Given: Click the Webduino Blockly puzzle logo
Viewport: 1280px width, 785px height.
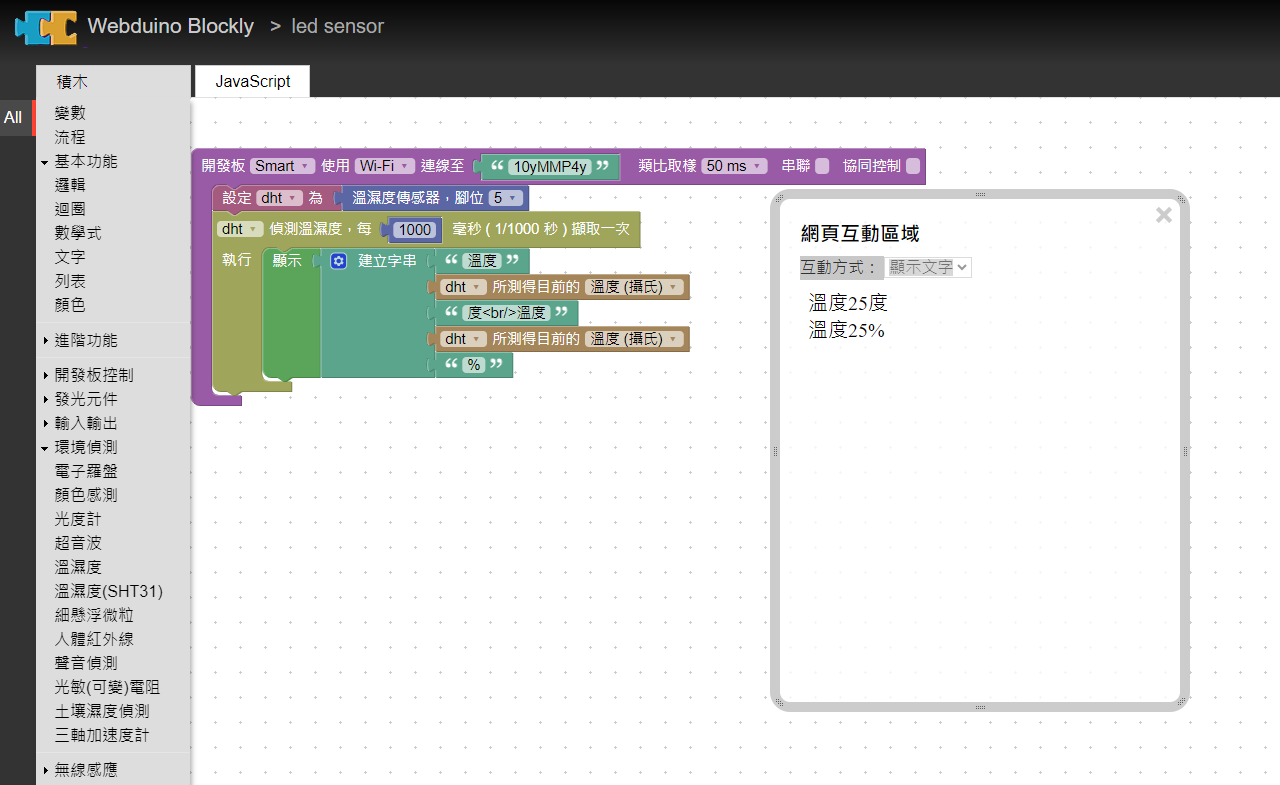Looking at the screenshot, I should 46,27.
